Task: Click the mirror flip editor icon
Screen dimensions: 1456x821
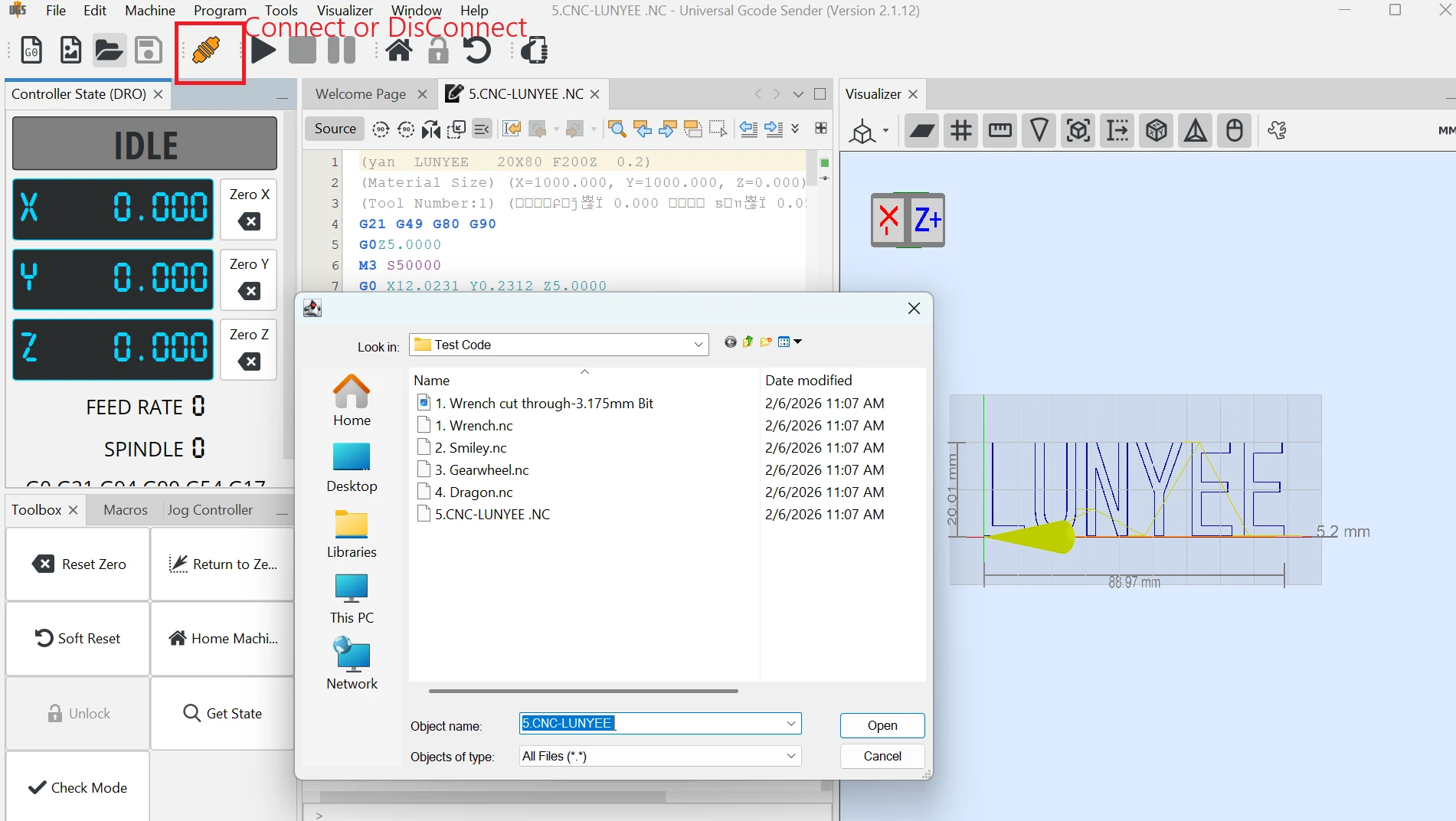Action: pos(431,129)
